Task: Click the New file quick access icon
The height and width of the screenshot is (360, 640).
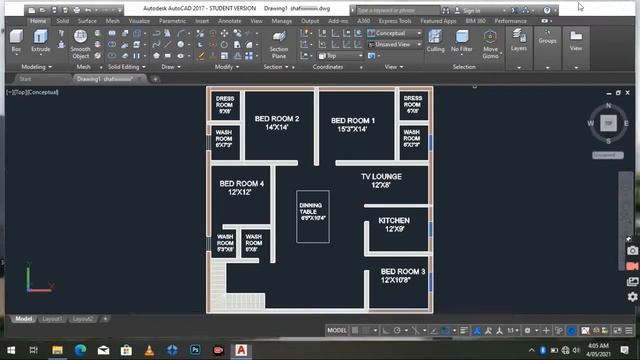Action: [x=31, y=10]
